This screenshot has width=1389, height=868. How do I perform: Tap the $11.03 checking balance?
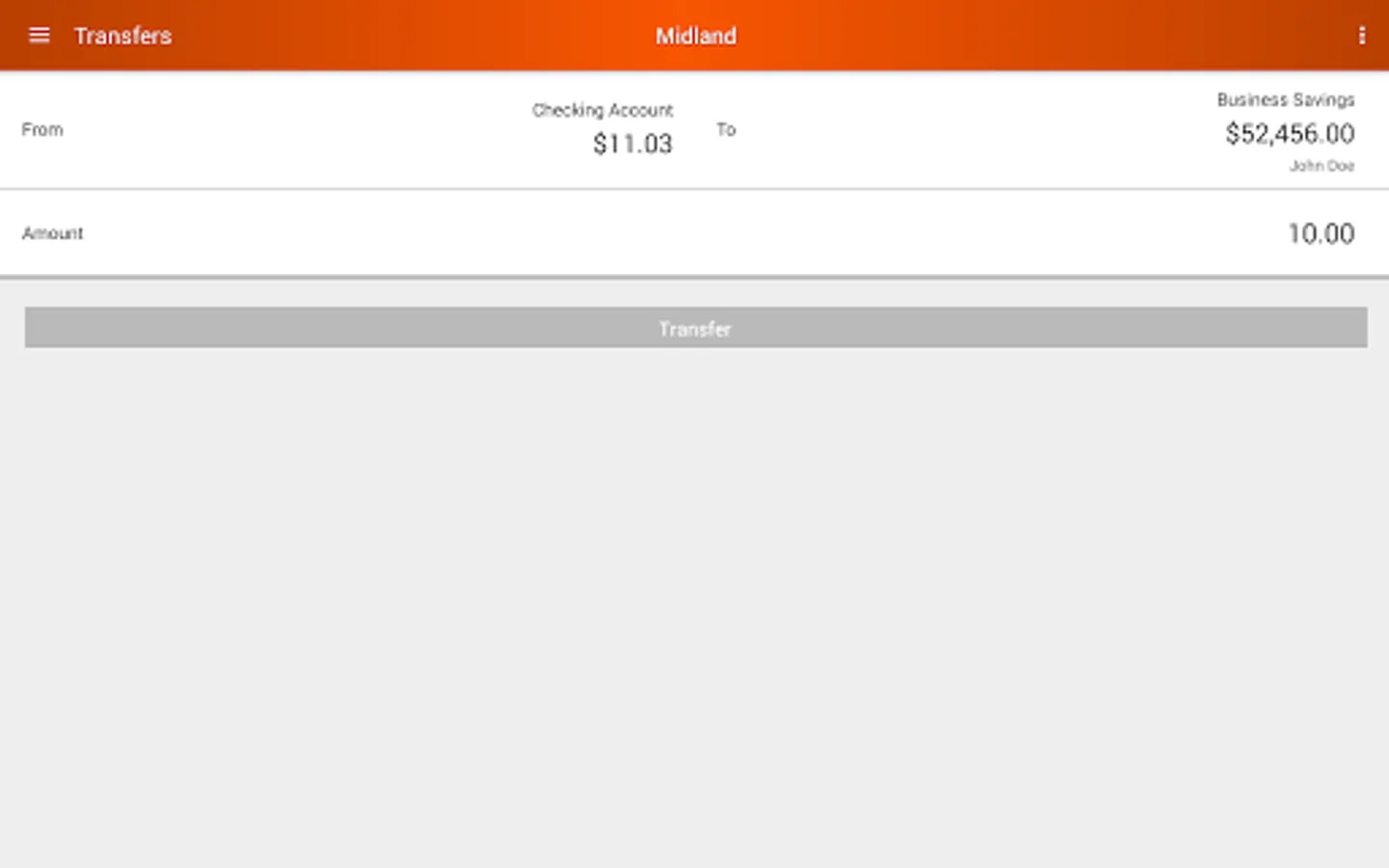pyautogui.click(x=633, y=144)
